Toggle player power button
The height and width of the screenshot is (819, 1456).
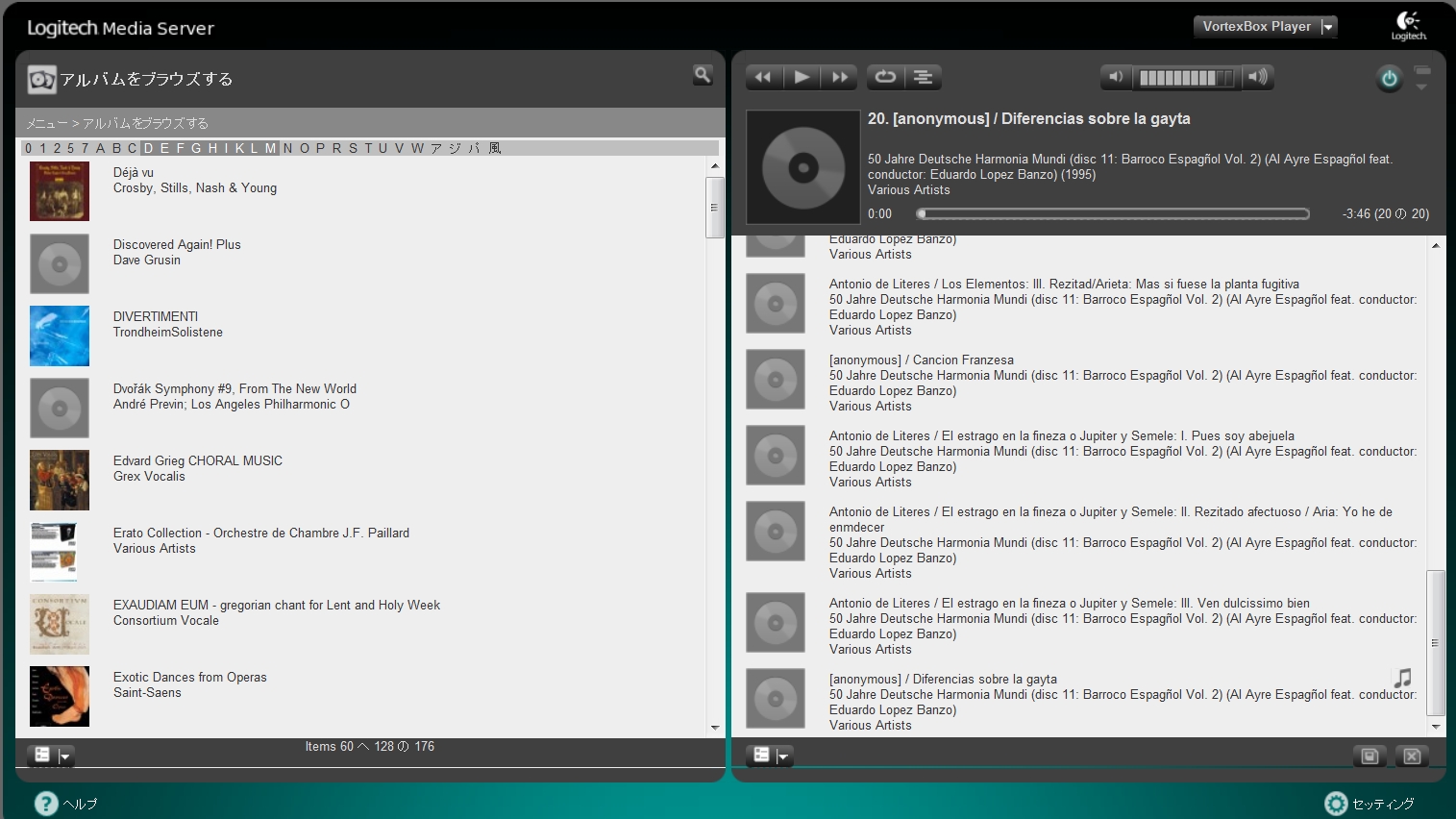click(1389, 78)
